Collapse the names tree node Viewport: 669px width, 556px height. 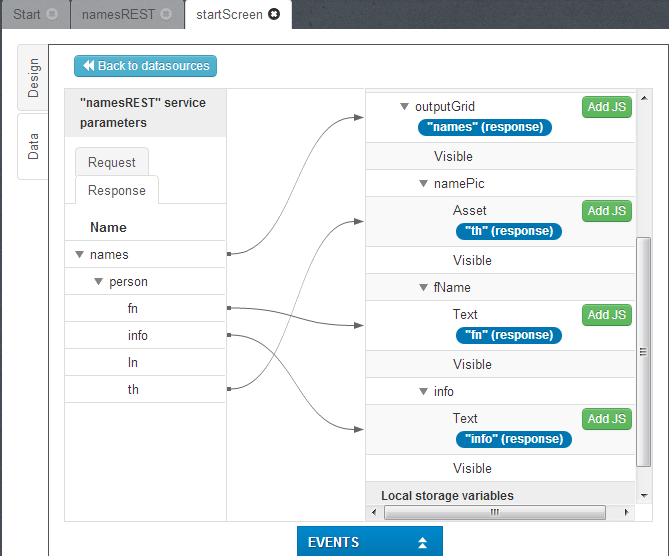click(x=79, y=255)
